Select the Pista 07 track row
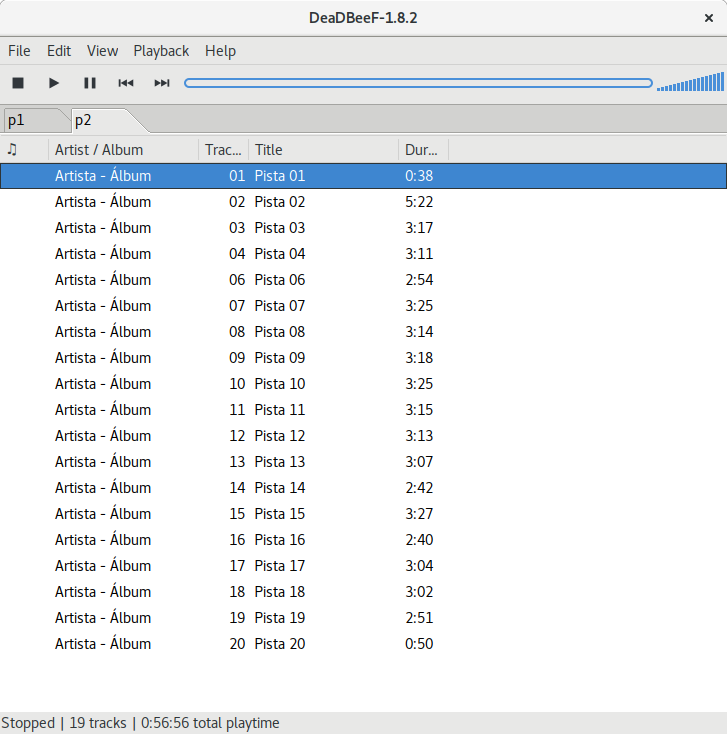Screen dimensions: 727x734 click(x=363, y=306)
